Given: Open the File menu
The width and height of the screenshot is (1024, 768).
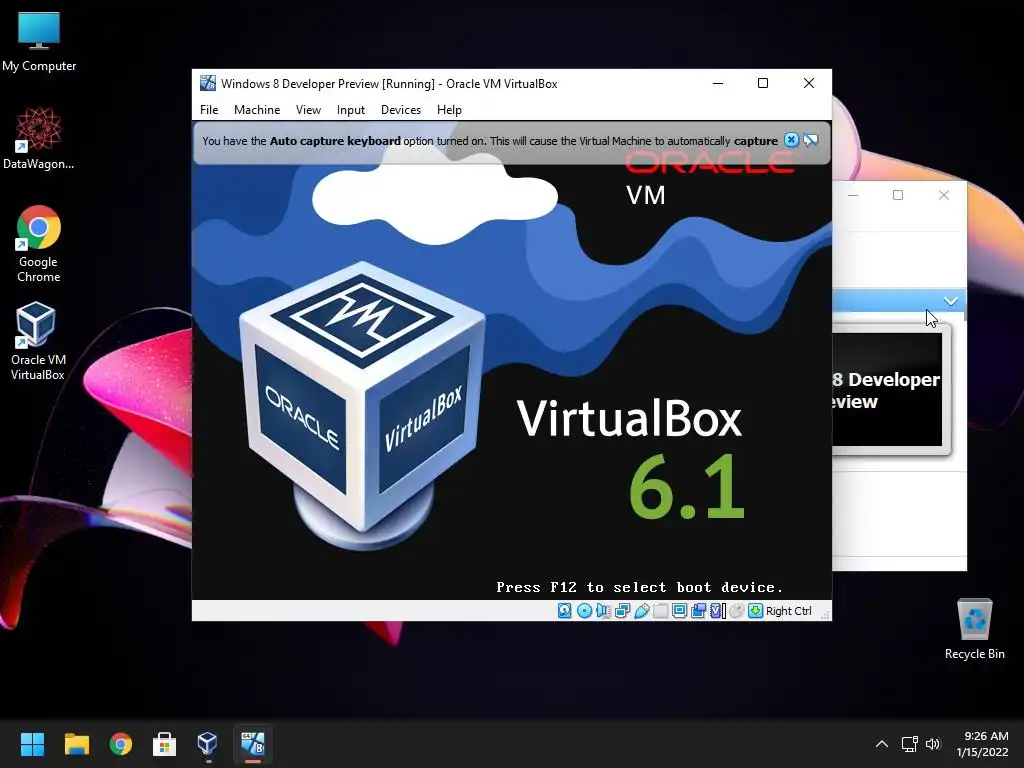Looking at the screenshot, I should (x=209, y=110).
